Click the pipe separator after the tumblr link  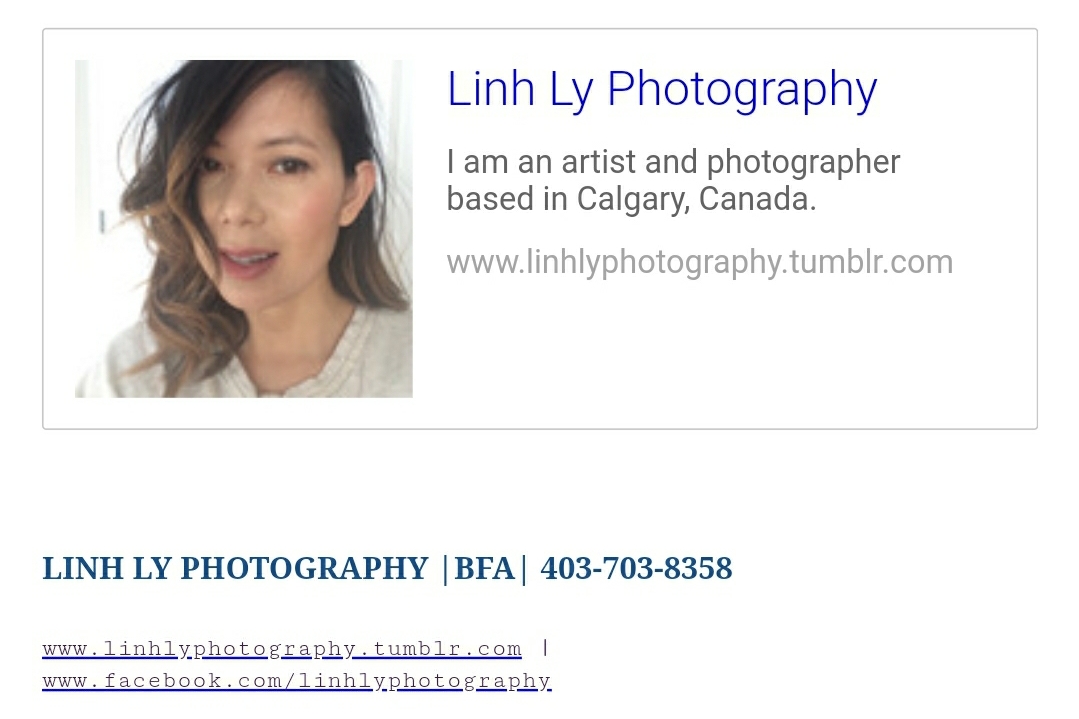tap(545, 648)
